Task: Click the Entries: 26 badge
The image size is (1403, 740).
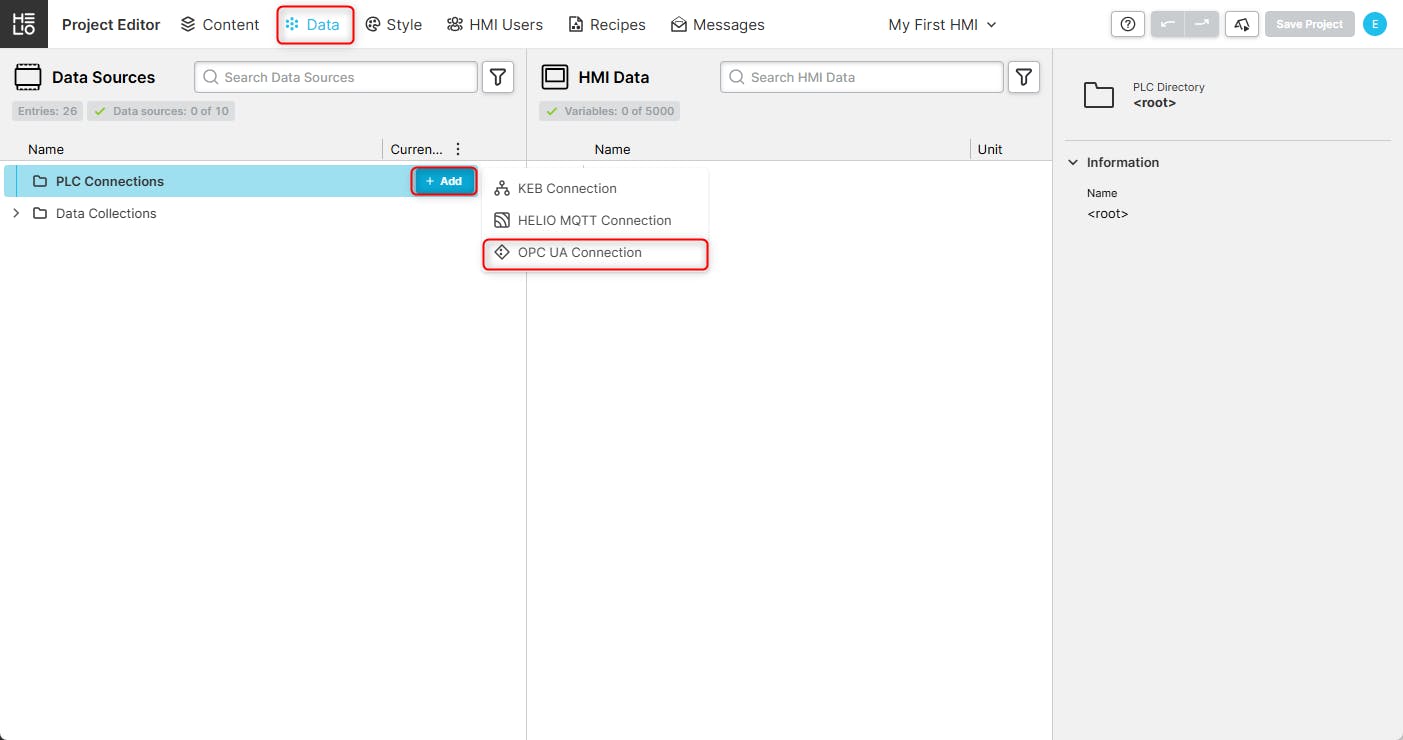Action: (x=47, y=111)
